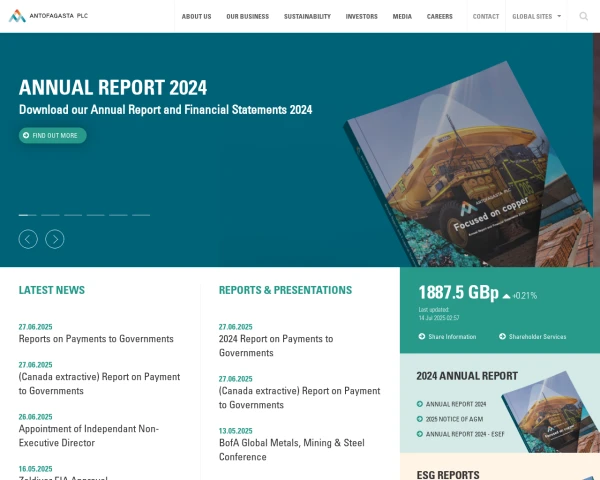This screenshot has height=480, width=600.
Task: Go to next slide arrow
Action: tap(55, 239)
